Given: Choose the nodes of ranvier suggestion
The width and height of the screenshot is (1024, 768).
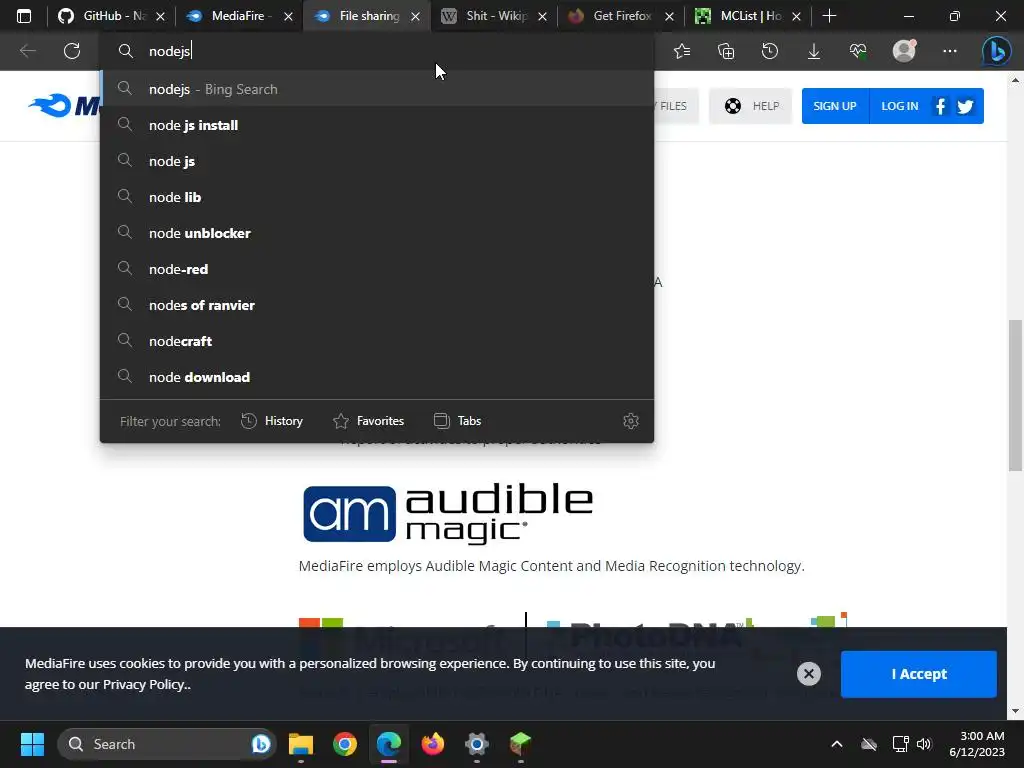Looking at the screenshot, I should (377, 304).
